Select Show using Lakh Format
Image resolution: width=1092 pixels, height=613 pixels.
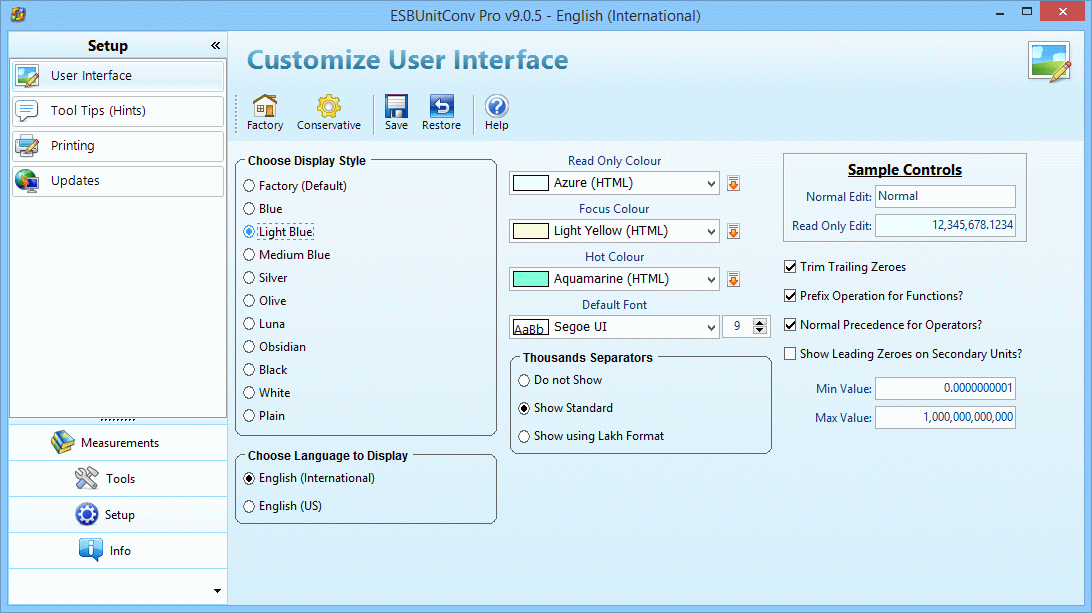[x=591, y=436]
